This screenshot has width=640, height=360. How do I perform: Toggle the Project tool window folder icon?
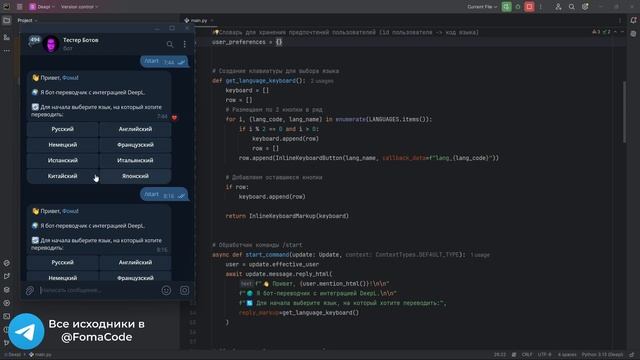(7, 20)
